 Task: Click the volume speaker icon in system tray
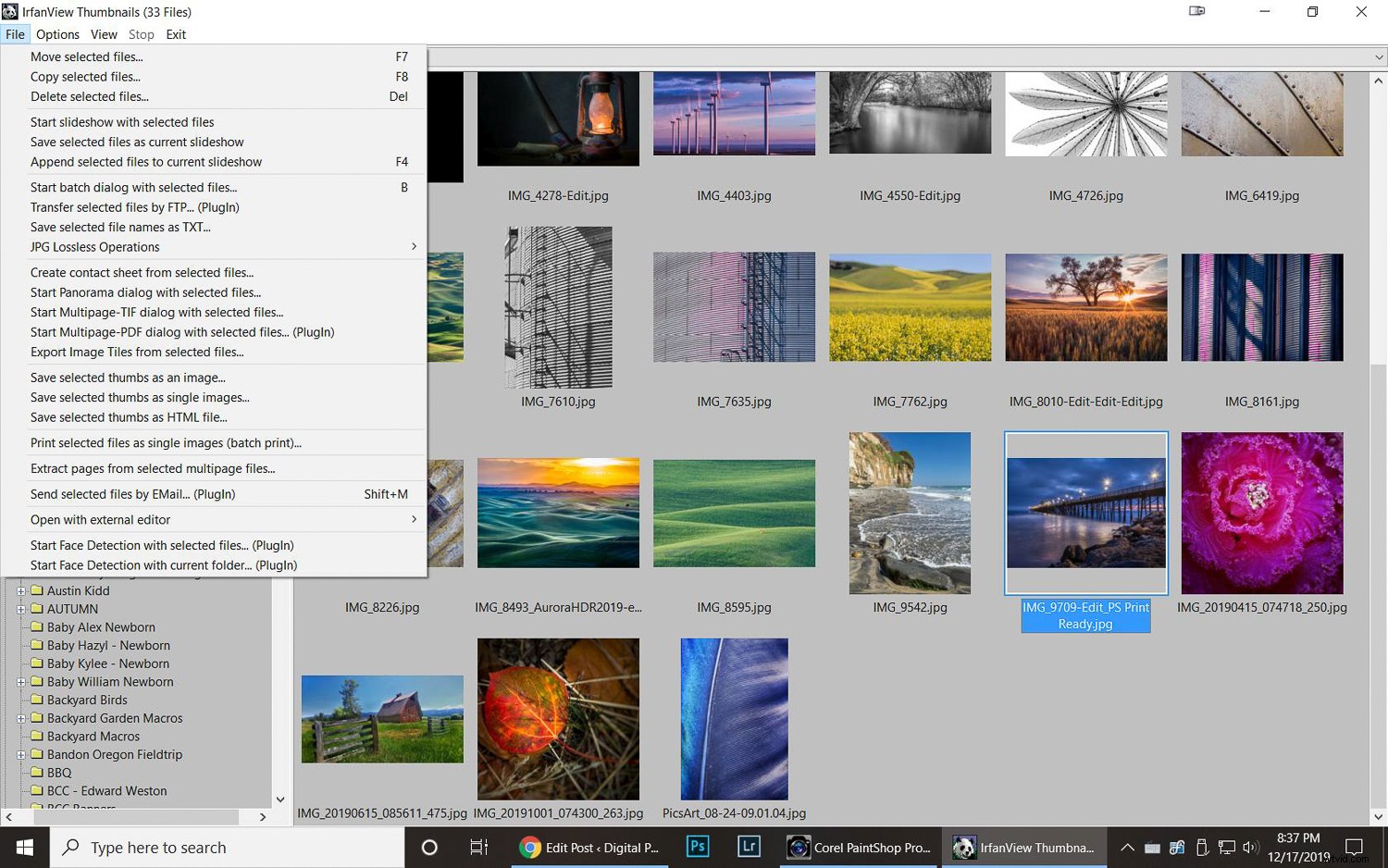click(1251, 847)
